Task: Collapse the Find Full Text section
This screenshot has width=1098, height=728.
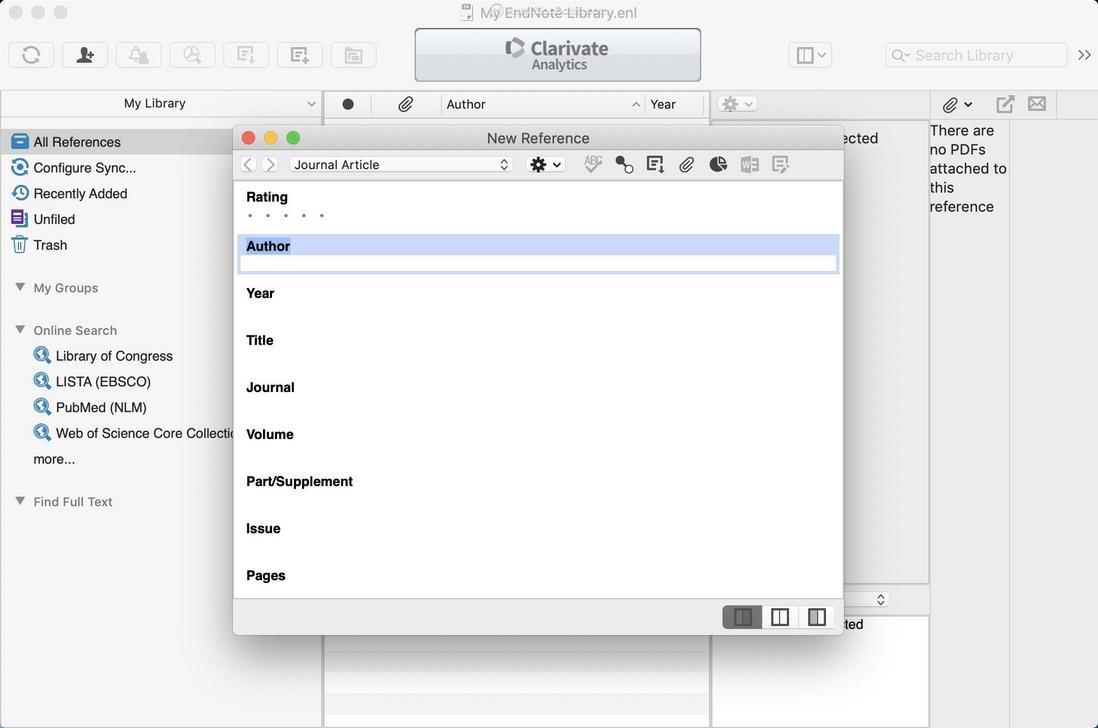Action: click(20, 501)
